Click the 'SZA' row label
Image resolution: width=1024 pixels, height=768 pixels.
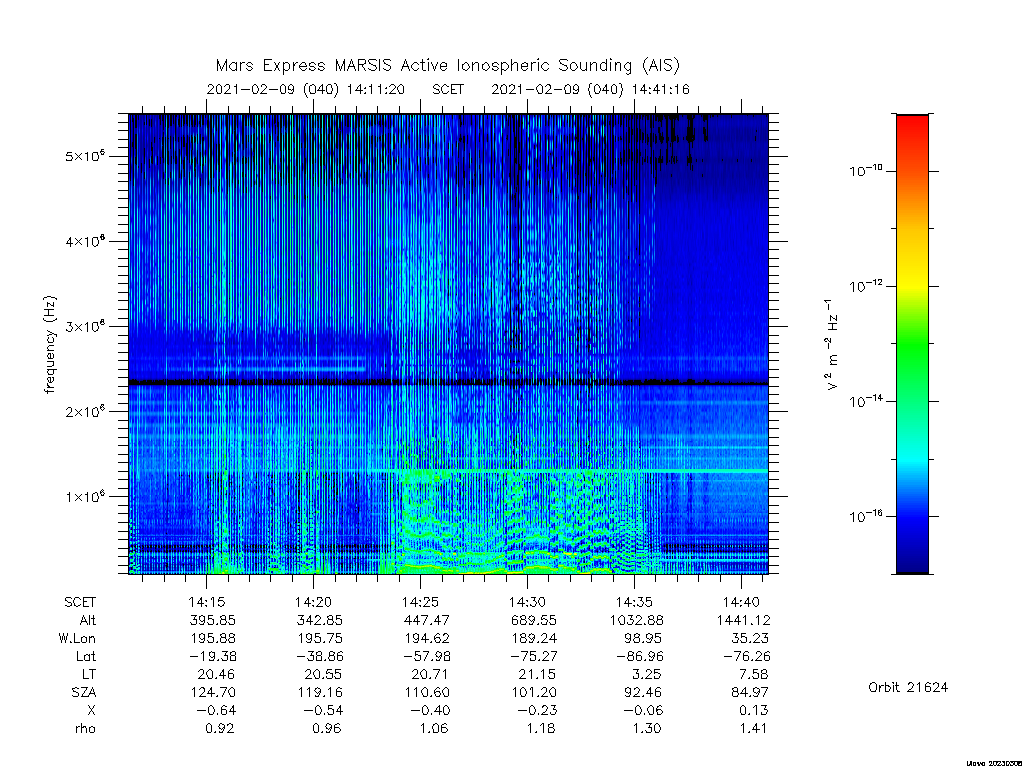(x=84, y=692)
